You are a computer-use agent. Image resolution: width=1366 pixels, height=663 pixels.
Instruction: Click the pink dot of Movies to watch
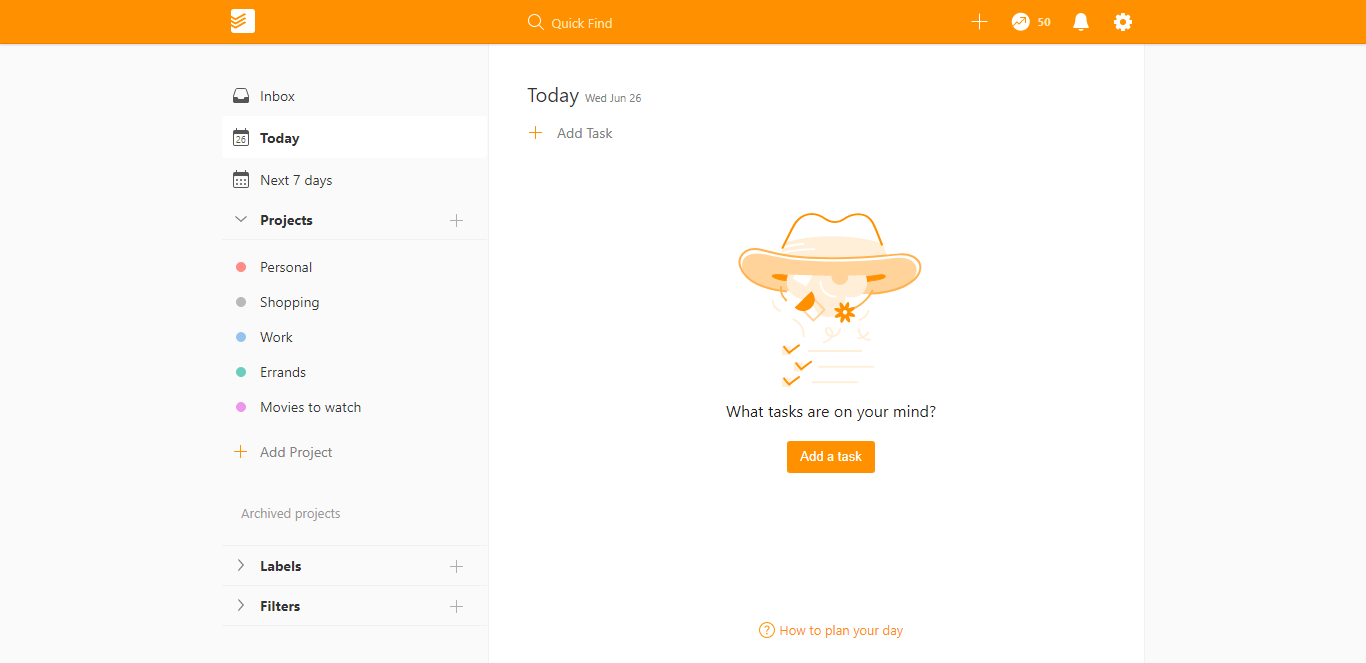(241, 407)
